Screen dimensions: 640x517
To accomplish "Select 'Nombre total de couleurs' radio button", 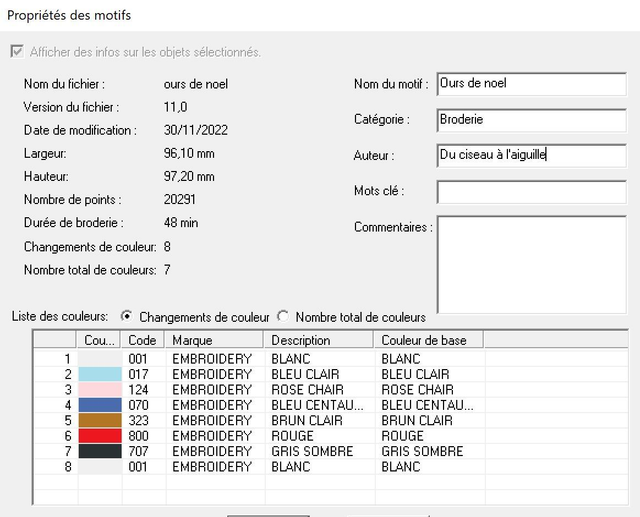I will [283, 317].
